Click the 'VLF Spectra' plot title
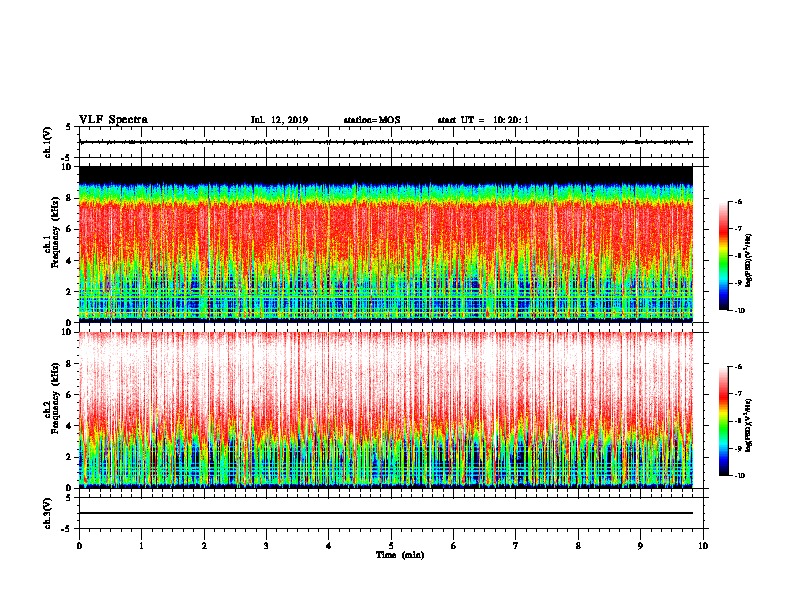 (113, 120)
